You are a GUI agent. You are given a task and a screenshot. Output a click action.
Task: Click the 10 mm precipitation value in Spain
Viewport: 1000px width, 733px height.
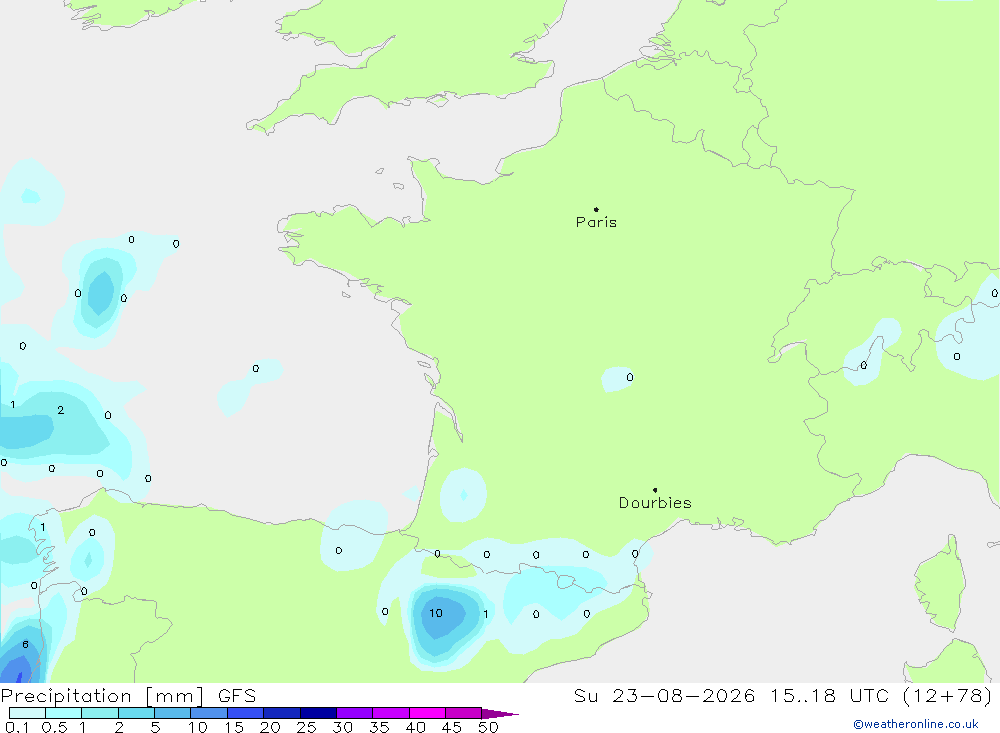pyautogui.click(x=436, y=613)
